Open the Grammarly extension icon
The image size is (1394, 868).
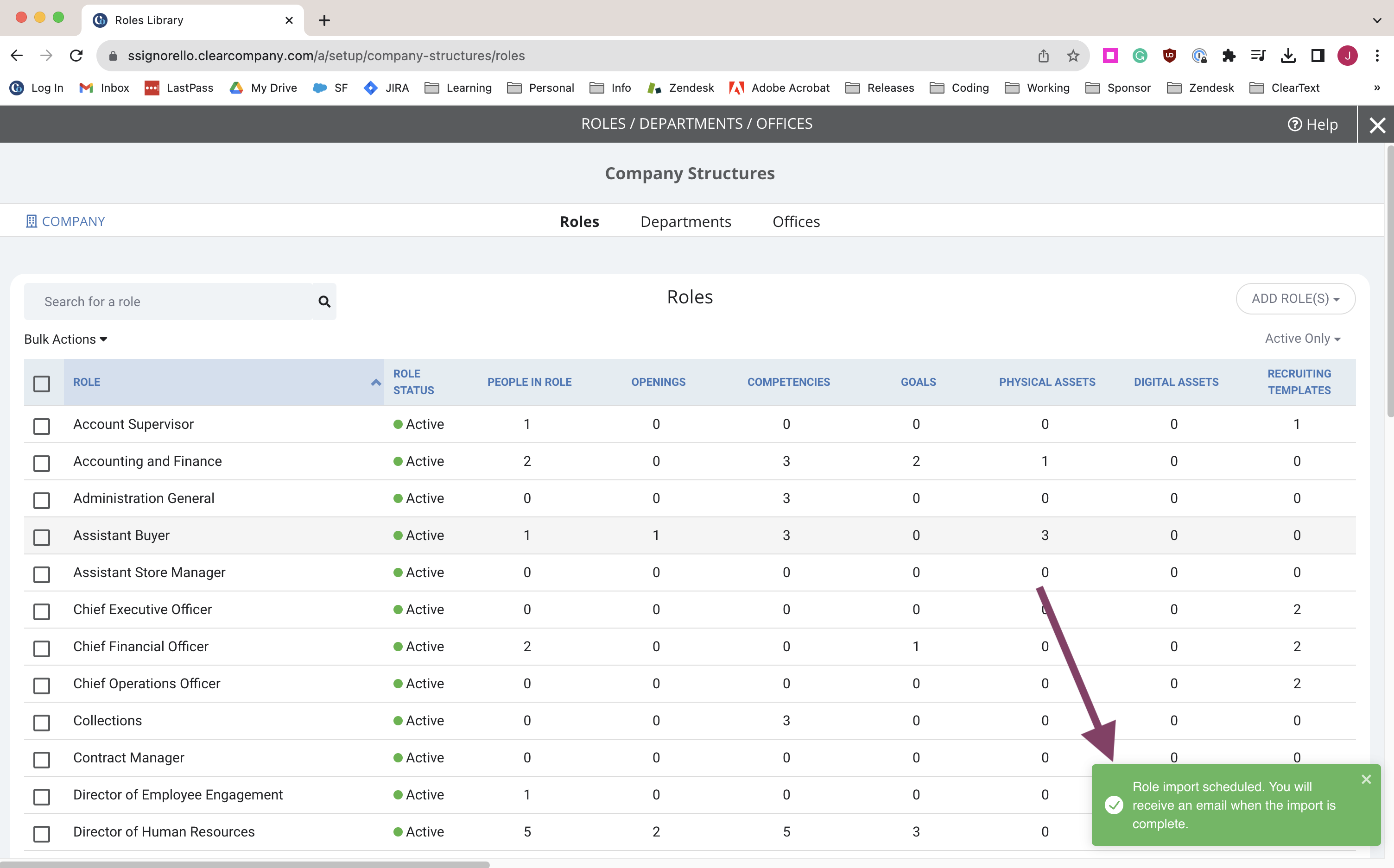[x=1140, y=56]
